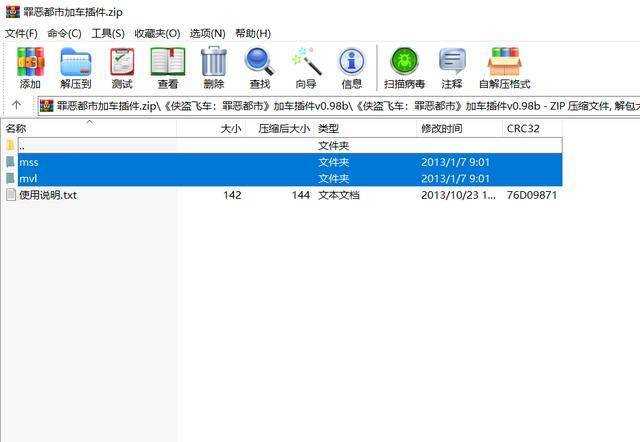The width and height of the screenshot is (640, 442).
Task: Click the 2013/10/23 date cell
Action: (458, 195)
